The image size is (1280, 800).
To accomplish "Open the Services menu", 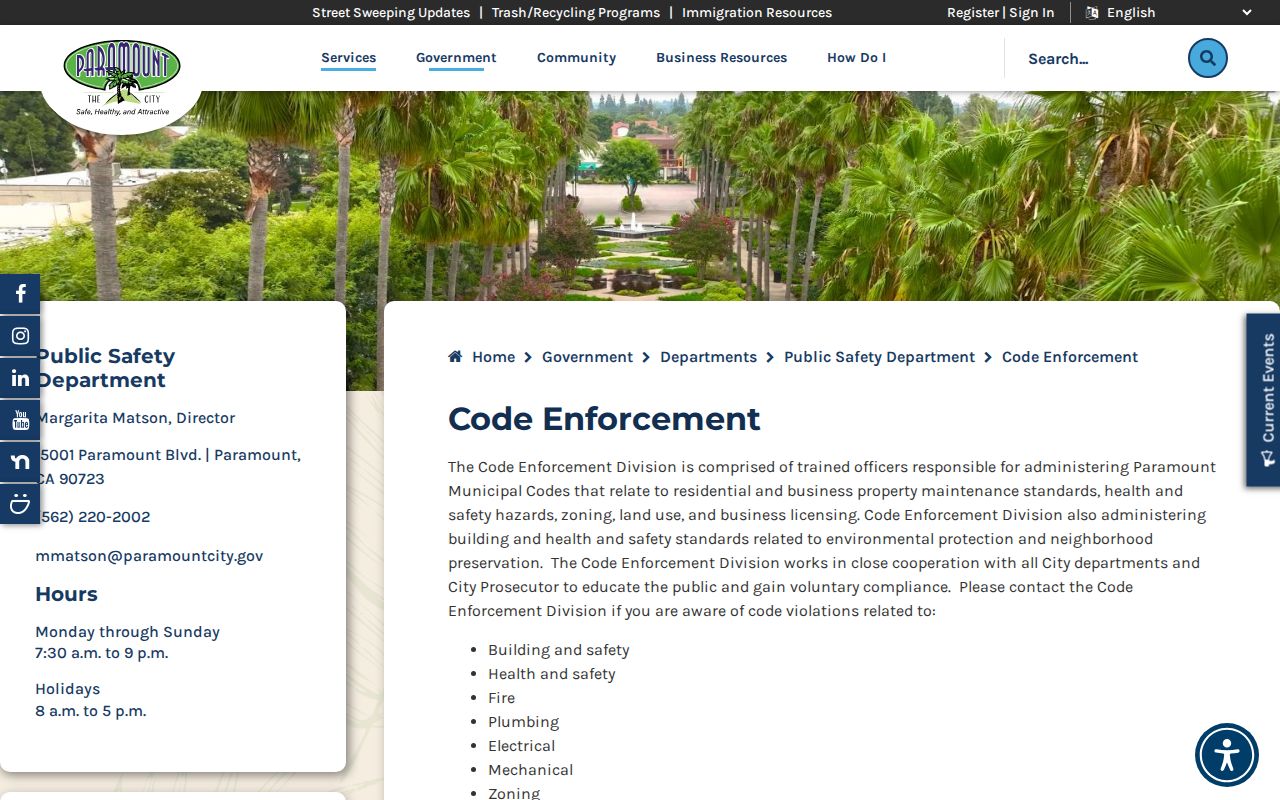I will [349, 58].
